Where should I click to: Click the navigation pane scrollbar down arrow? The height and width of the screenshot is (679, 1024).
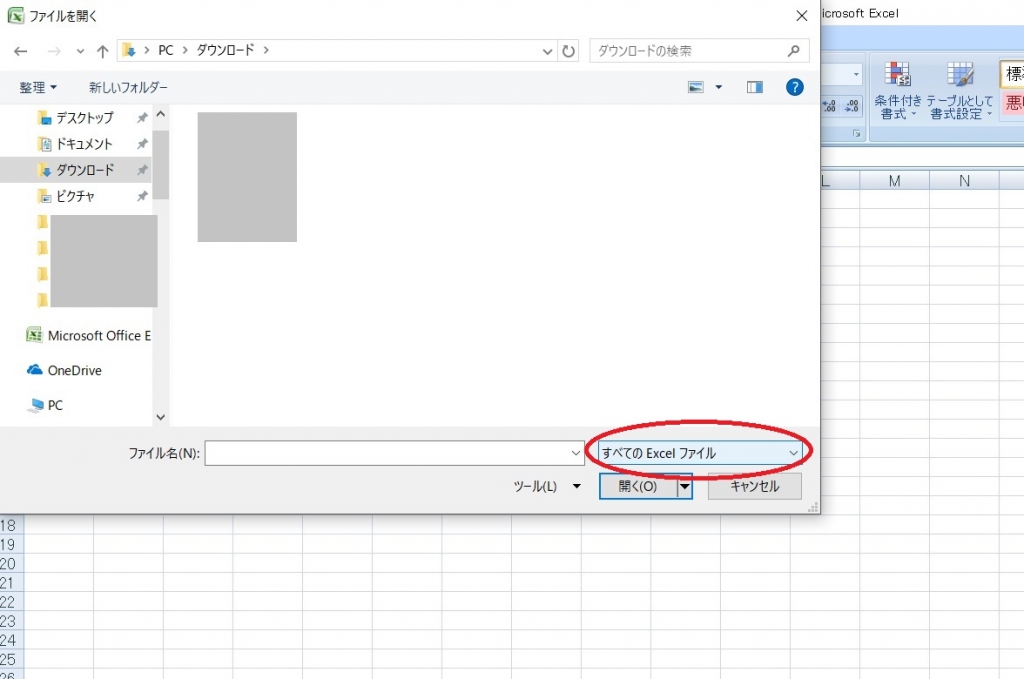tap(161, 417)
